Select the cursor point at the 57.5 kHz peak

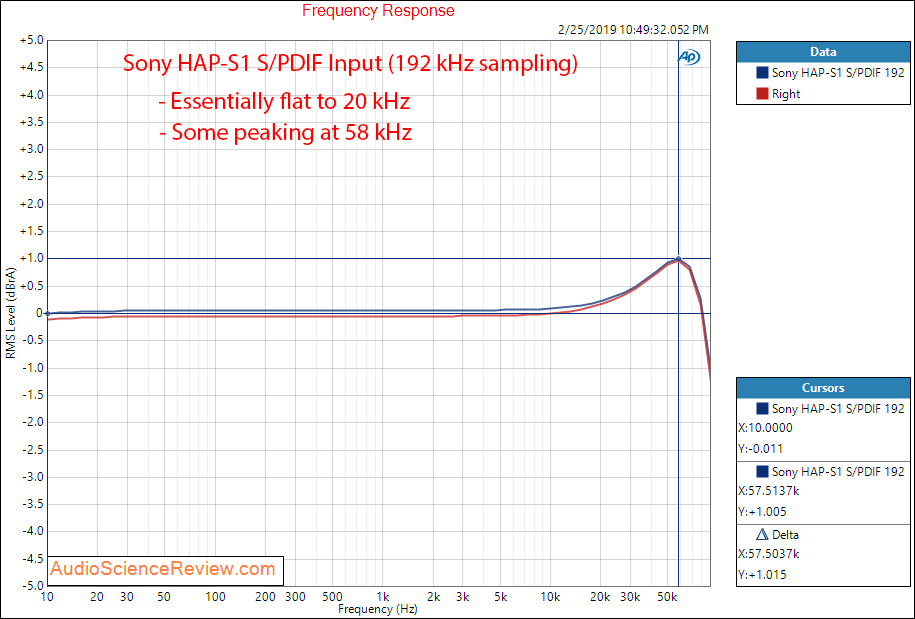click(x=678, y=258)
